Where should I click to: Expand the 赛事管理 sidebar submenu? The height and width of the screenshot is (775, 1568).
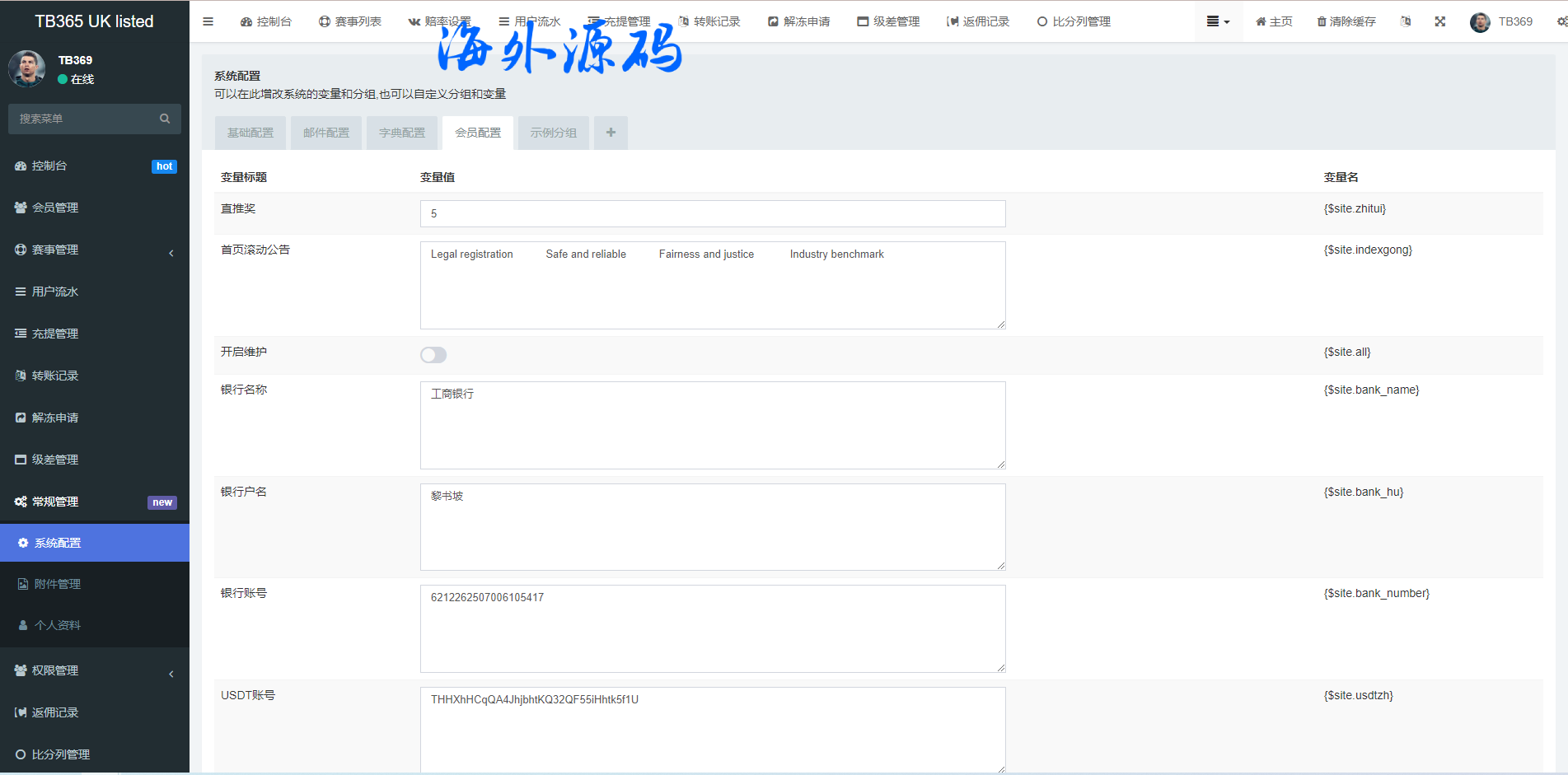click(x=55, y=250)
